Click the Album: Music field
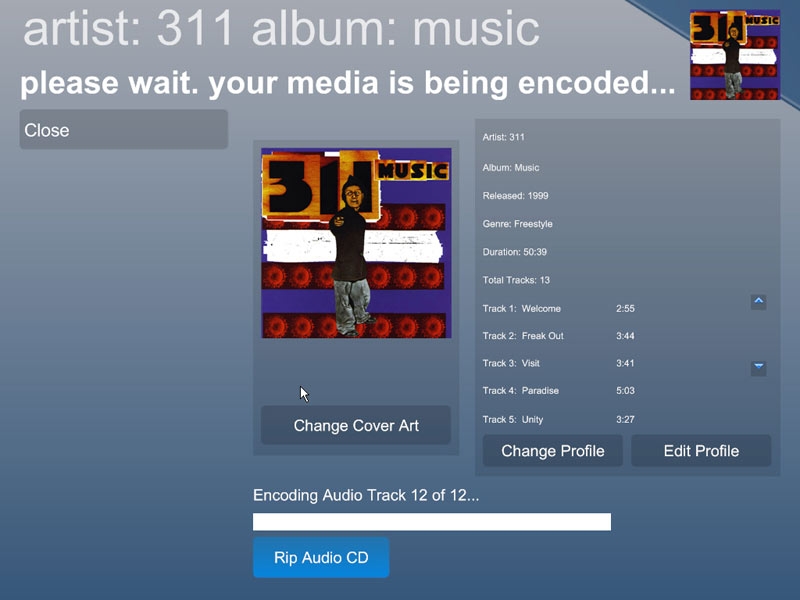800x600 pixels. tap(511, 168)
